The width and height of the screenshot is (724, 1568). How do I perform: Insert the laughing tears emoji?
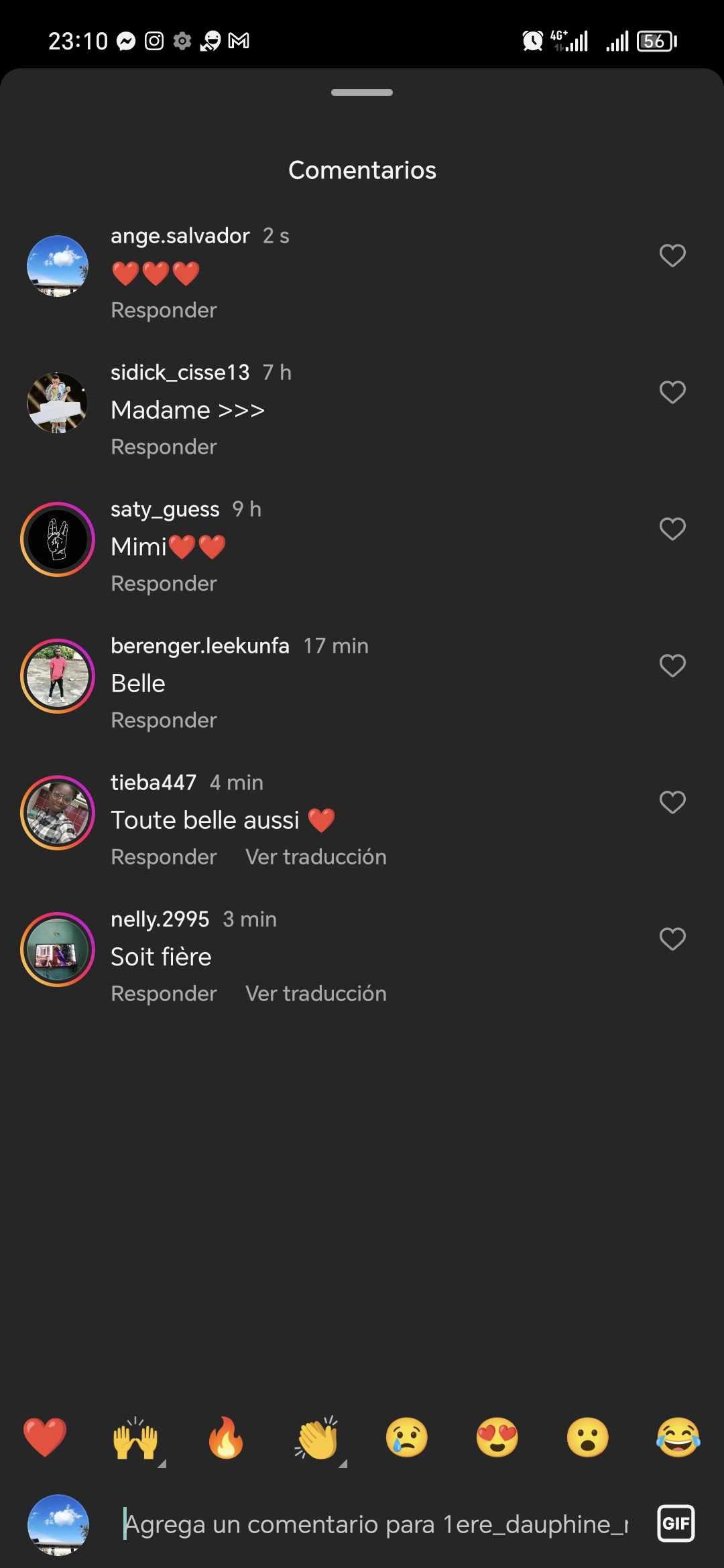coord(678,1437)
